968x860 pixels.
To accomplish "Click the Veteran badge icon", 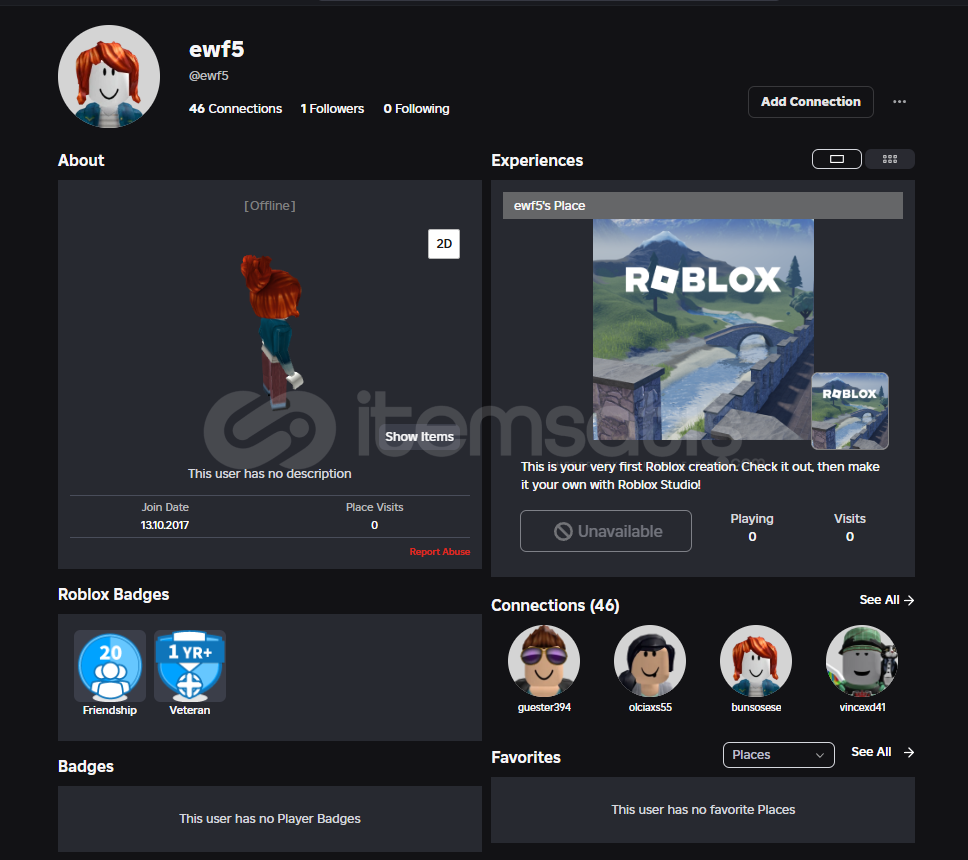I will coord(189,665).
